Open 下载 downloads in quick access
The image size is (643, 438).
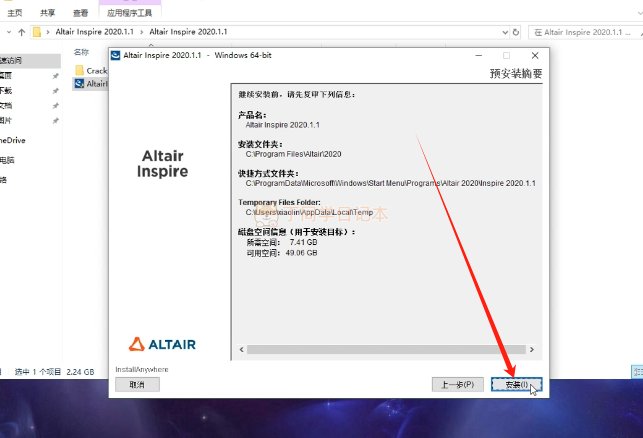[x=6, y=91]
